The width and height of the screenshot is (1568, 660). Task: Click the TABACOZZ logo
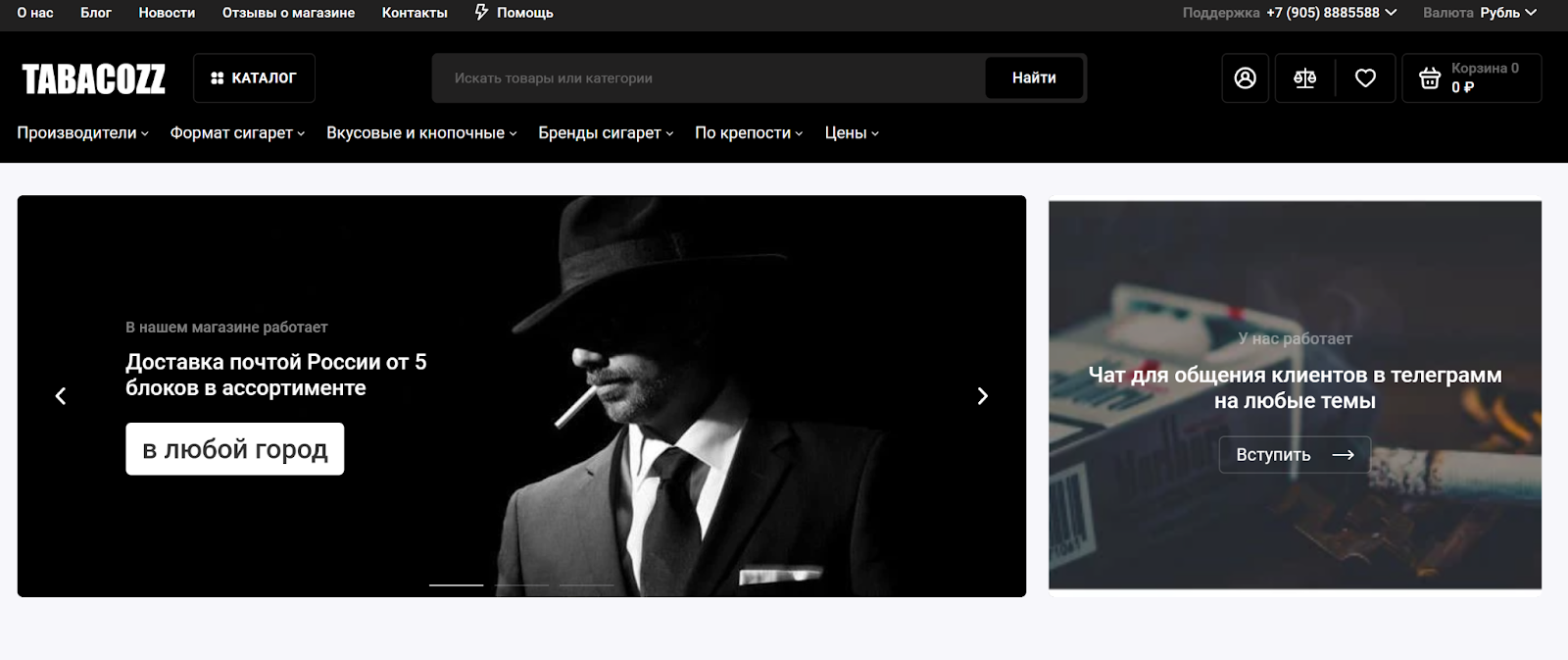[x=94, y=79]
